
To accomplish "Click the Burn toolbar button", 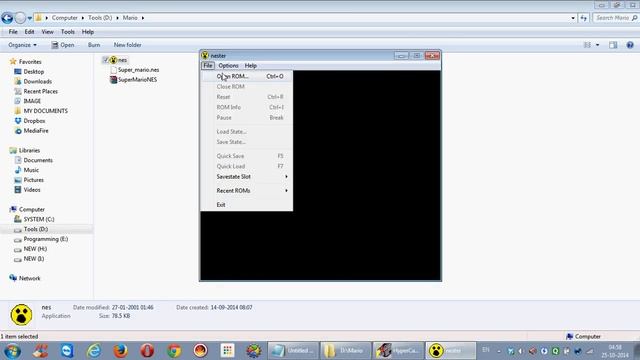I will coord(94,45).
